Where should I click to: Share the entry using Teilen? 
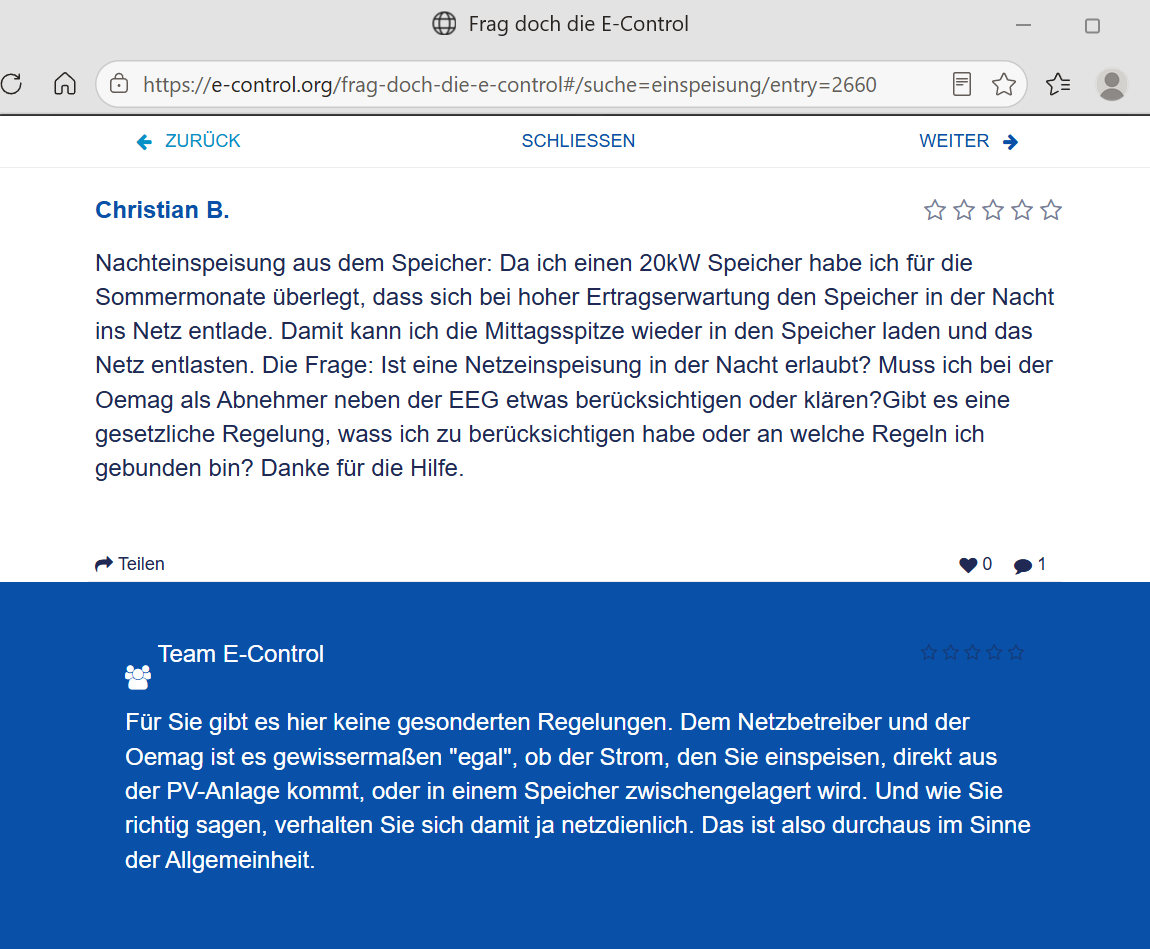coord(130,564)
